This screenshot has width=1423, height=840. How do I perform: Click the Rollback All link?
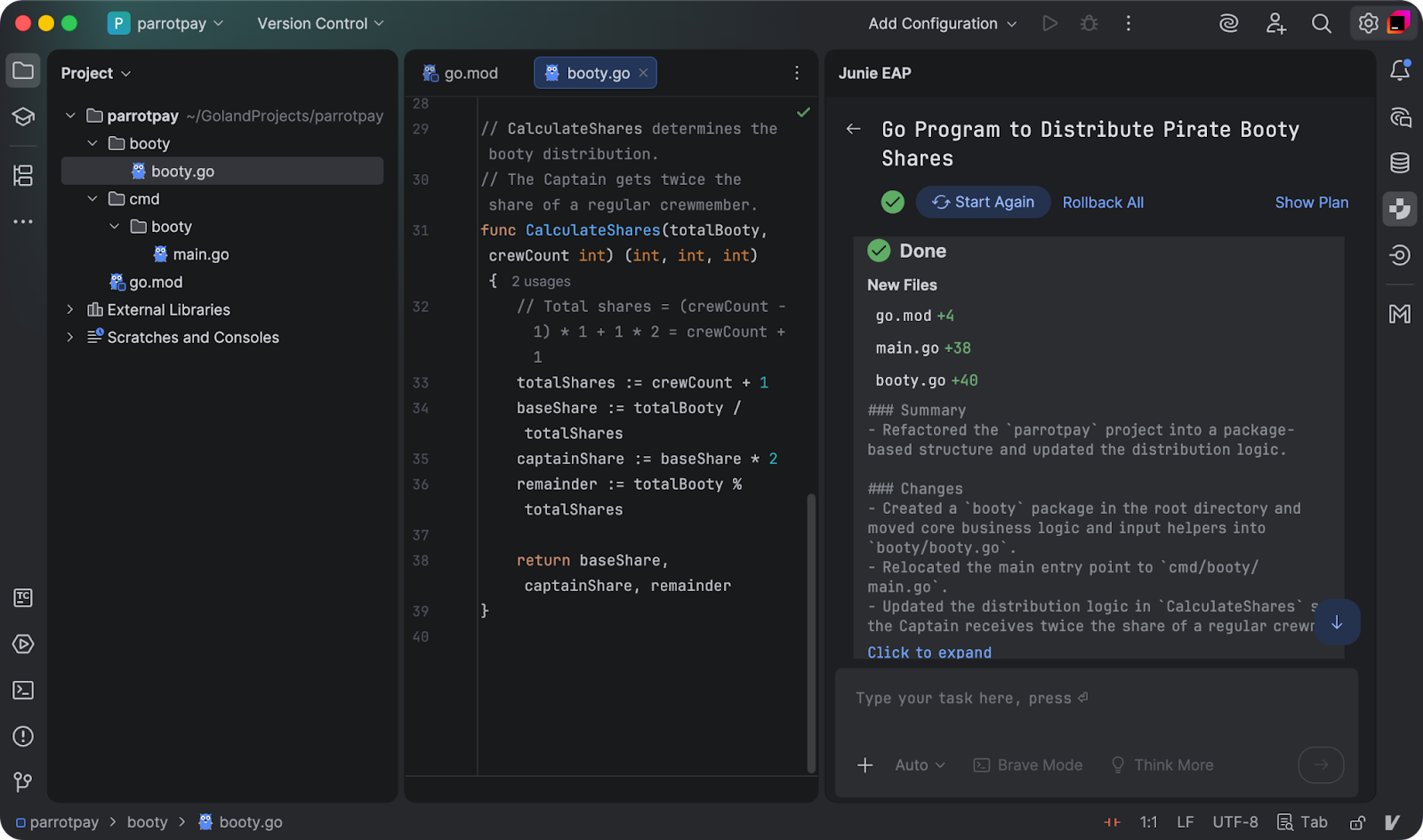pyautogui.click(x=1103, y=203)
